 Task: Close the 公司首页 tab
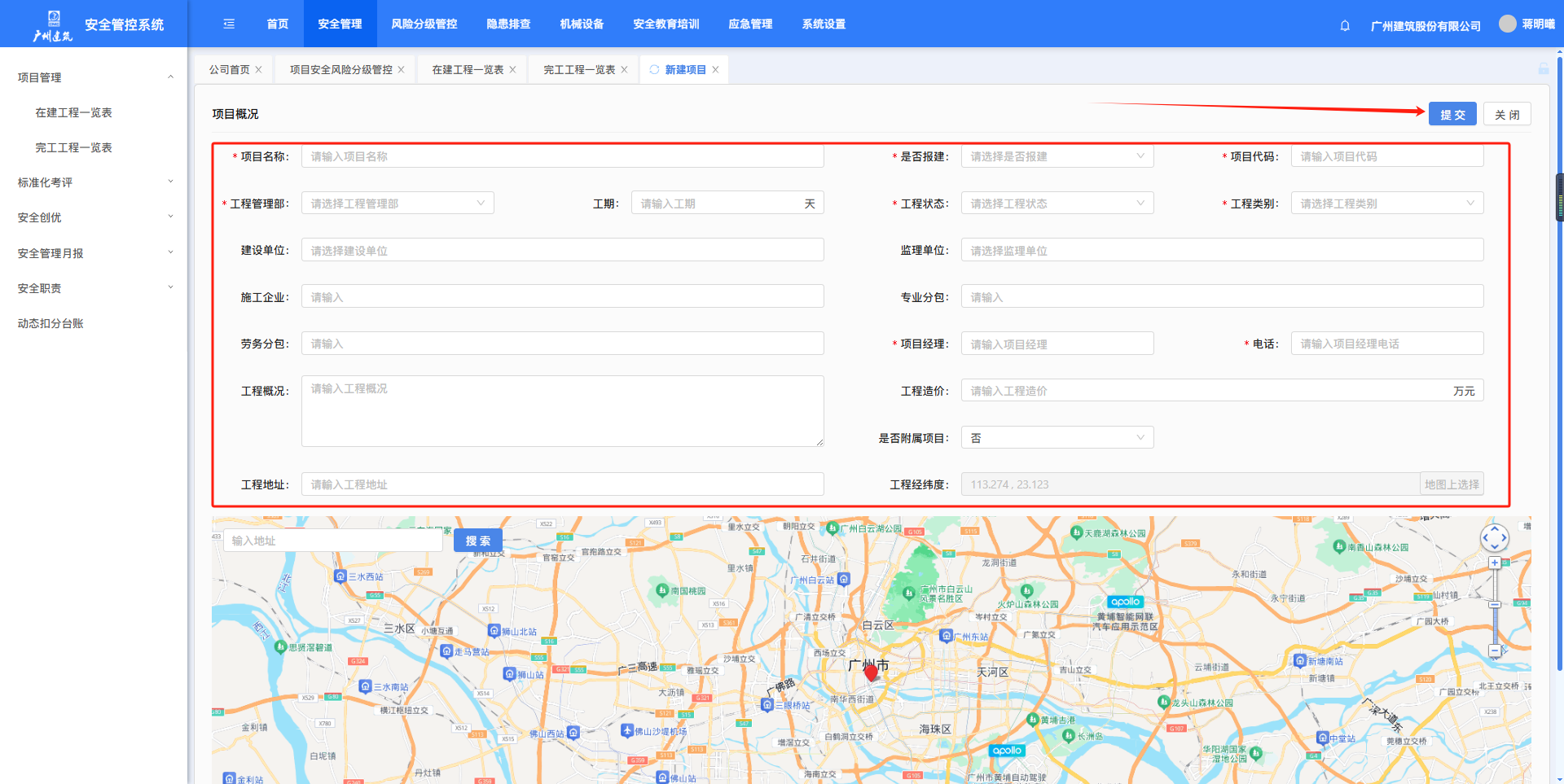[259, 70]
